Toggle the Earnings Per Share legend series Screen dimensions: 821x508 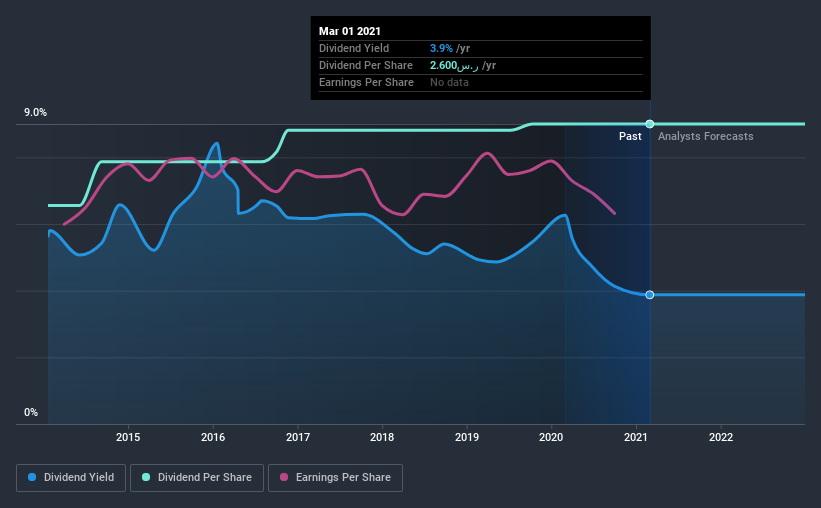[337, 478]
